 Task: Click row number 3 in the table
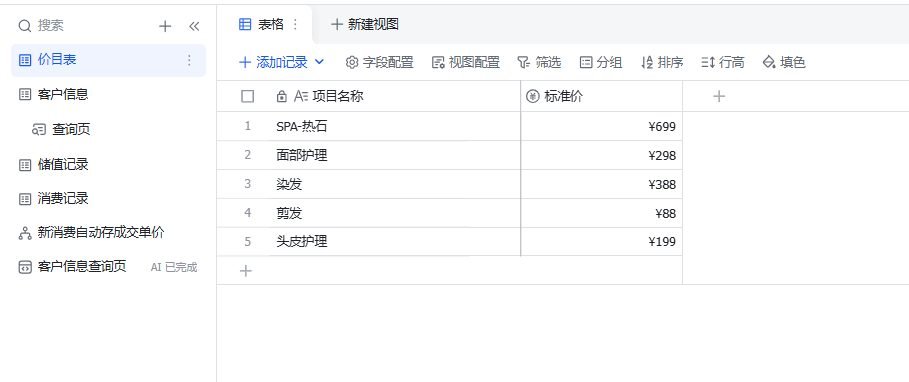(248, 184)
